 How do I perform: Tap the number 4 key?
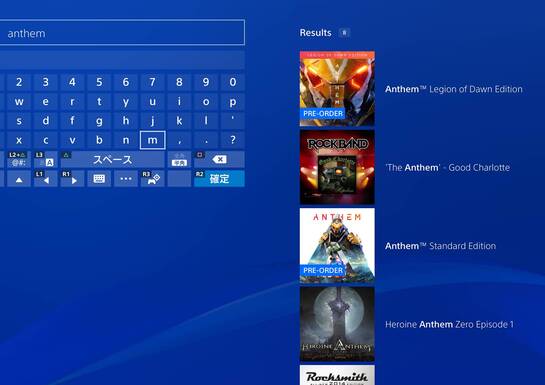pyautogui.click(x=72, y=82)
